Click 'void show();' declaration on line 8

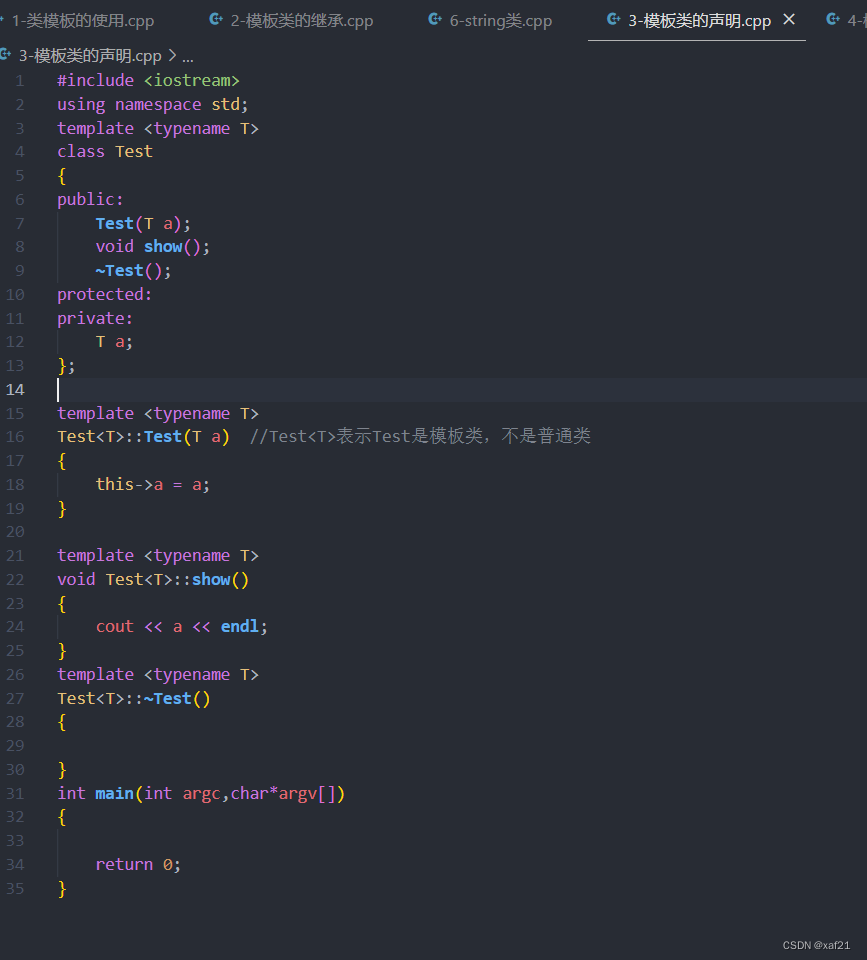tap(152, 247)
